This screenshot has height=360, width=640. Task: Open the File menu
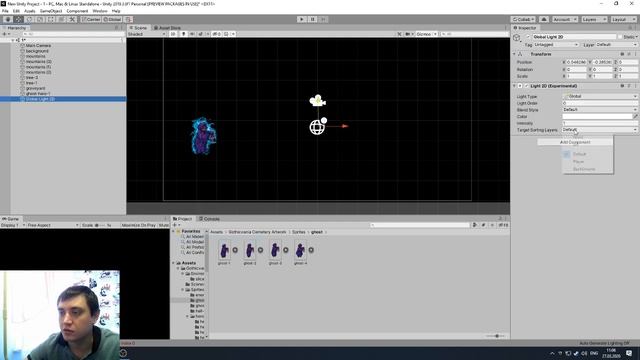(x=5, y=11)
